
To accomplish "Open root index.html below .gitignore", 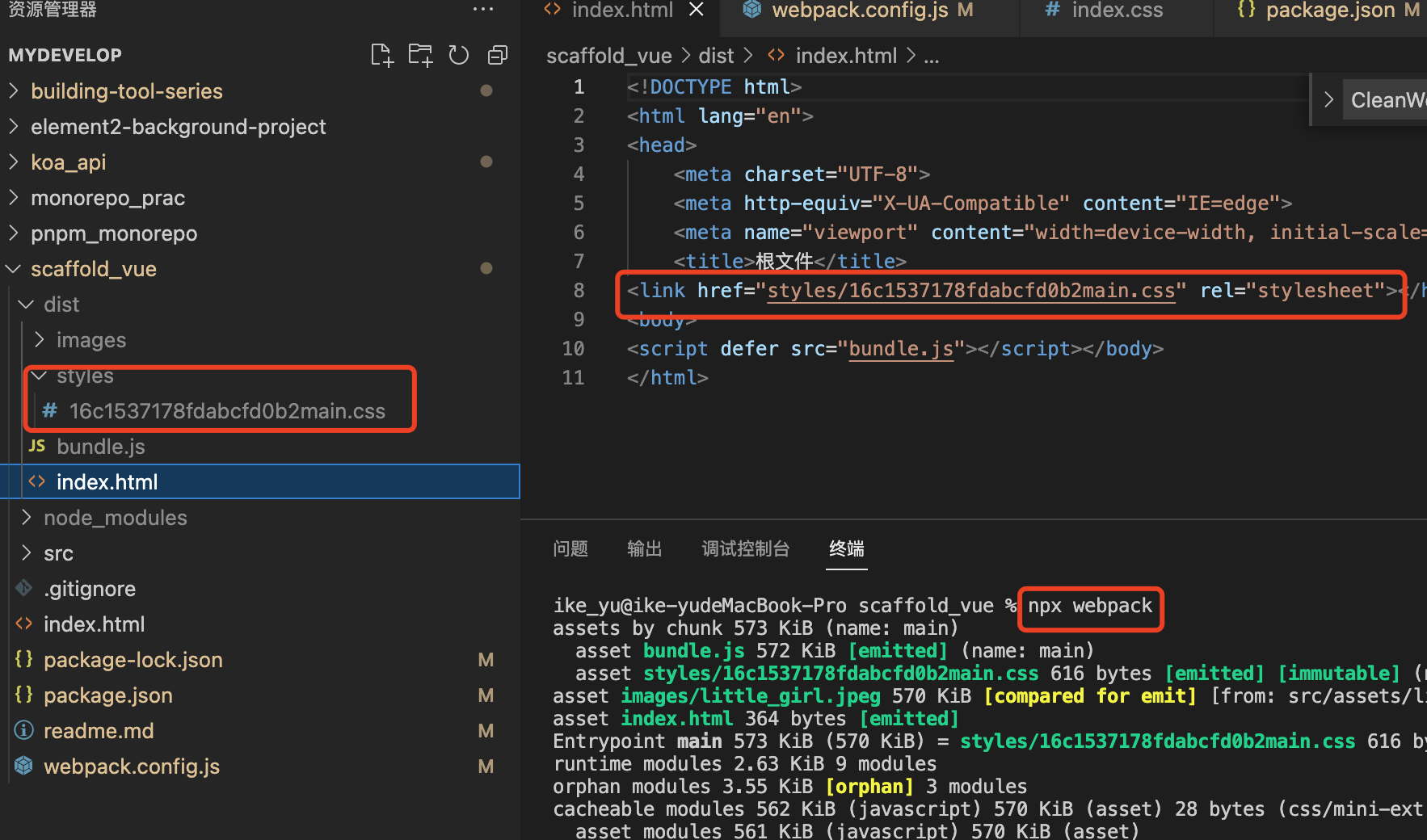I will click(x=94, y=624).
